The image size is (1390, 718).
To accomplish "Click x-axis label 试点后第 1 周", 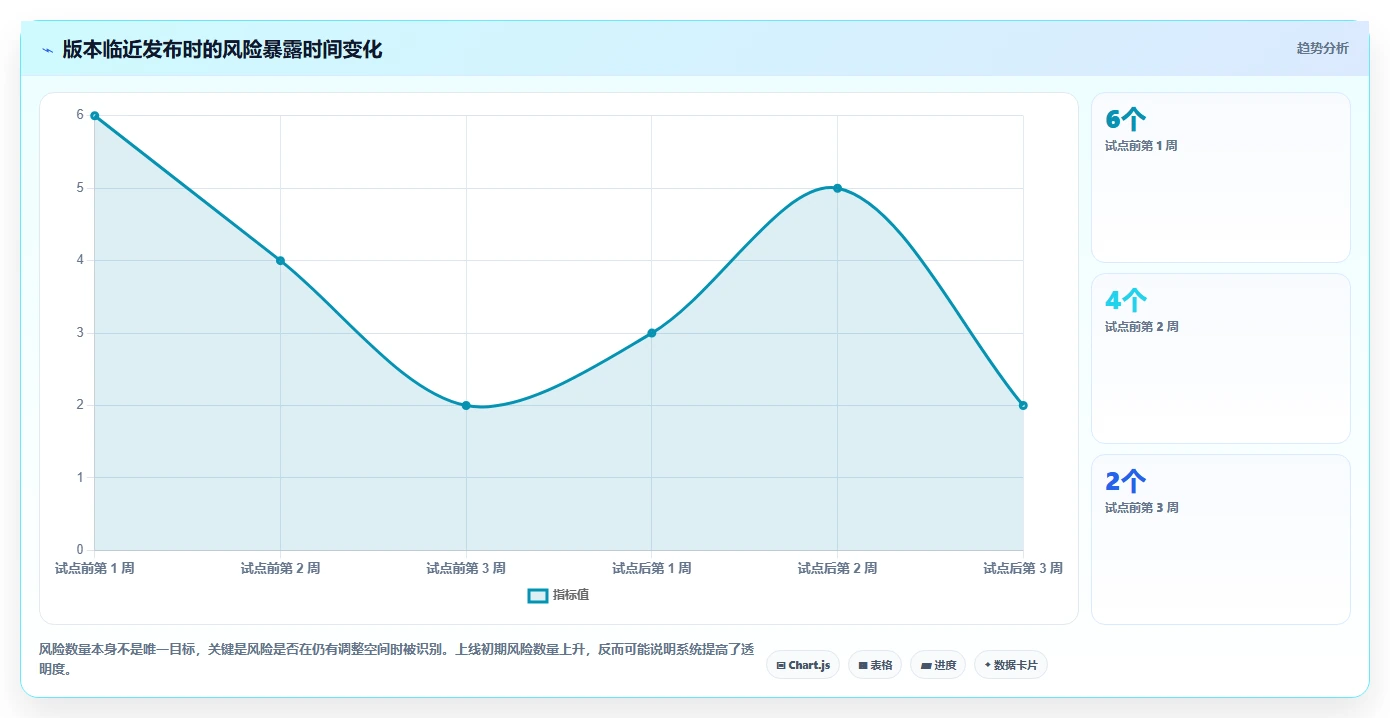I will click(651, 568).
